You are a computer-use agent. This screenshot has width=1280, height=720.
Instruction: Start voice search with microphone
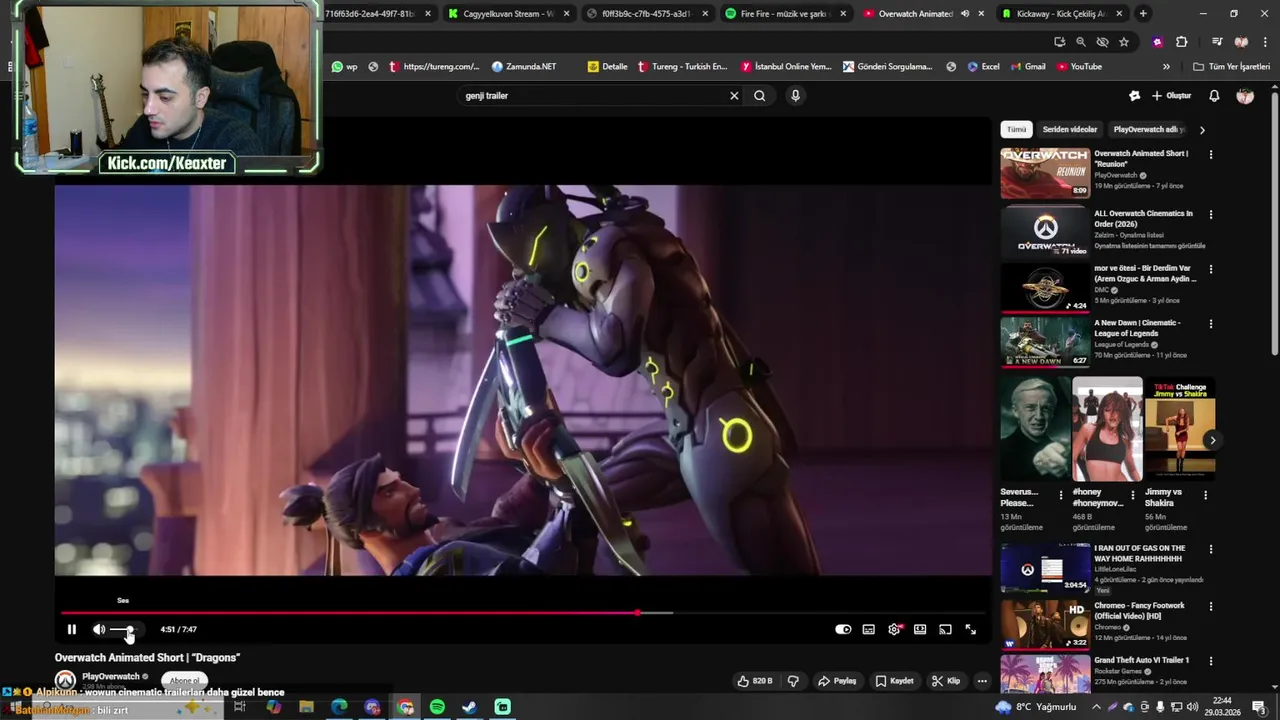point(795,96)
